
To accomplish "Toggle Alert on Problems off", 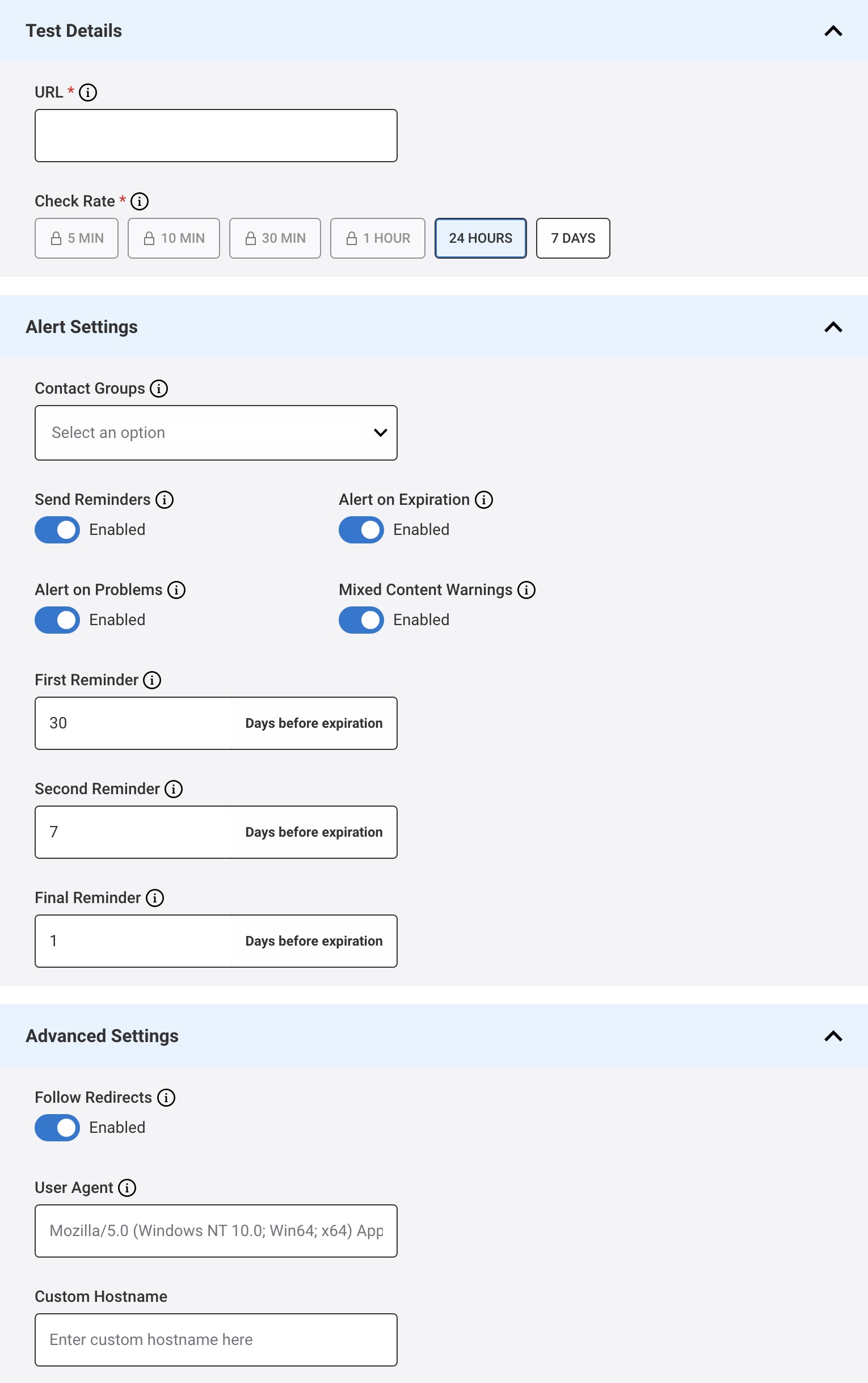I will 56,620.
